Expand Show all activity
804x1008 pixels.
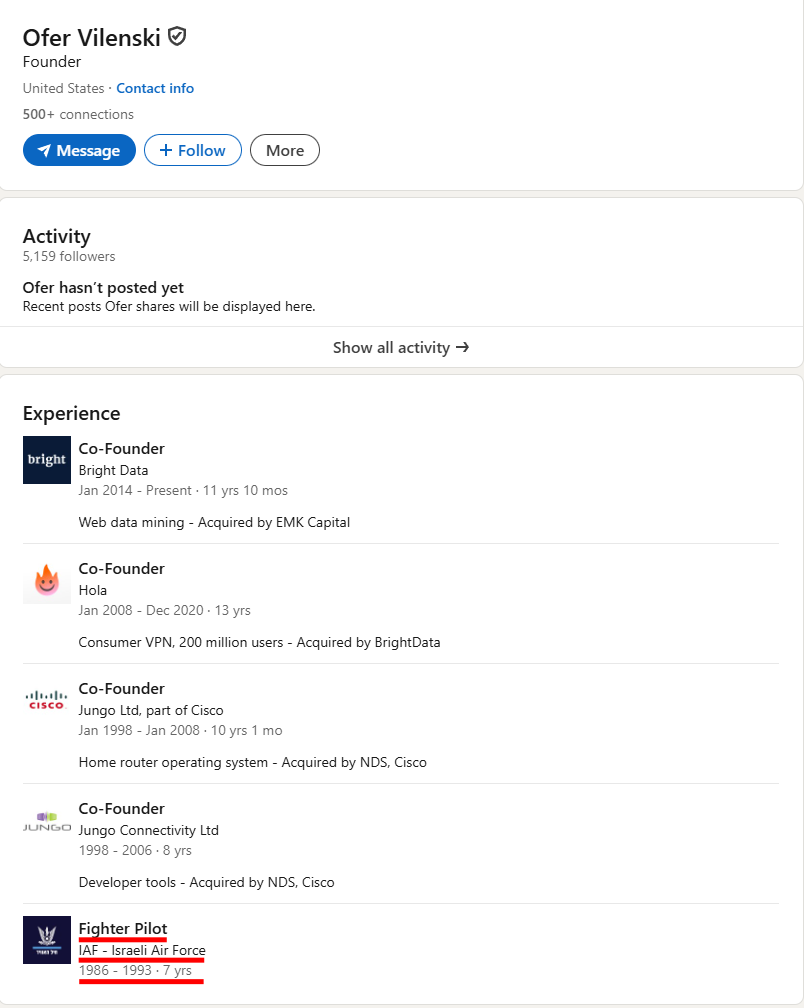pyautogui.click(x=401, y=347)
